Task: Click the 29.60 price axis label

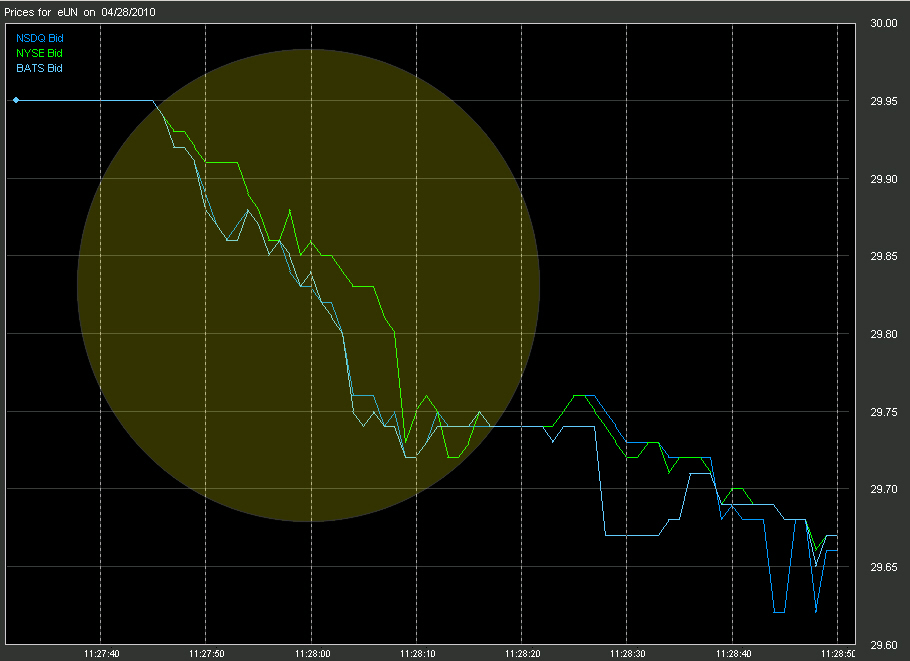Action: click(883, 645)
